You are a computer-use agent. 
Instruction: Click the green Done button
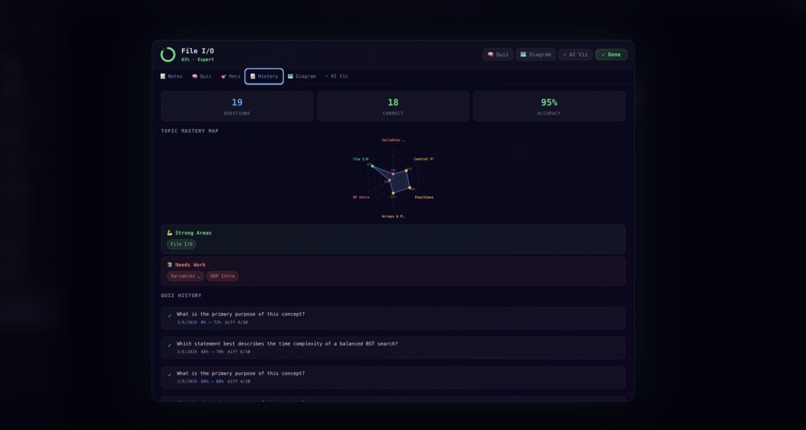coord(611,54)
